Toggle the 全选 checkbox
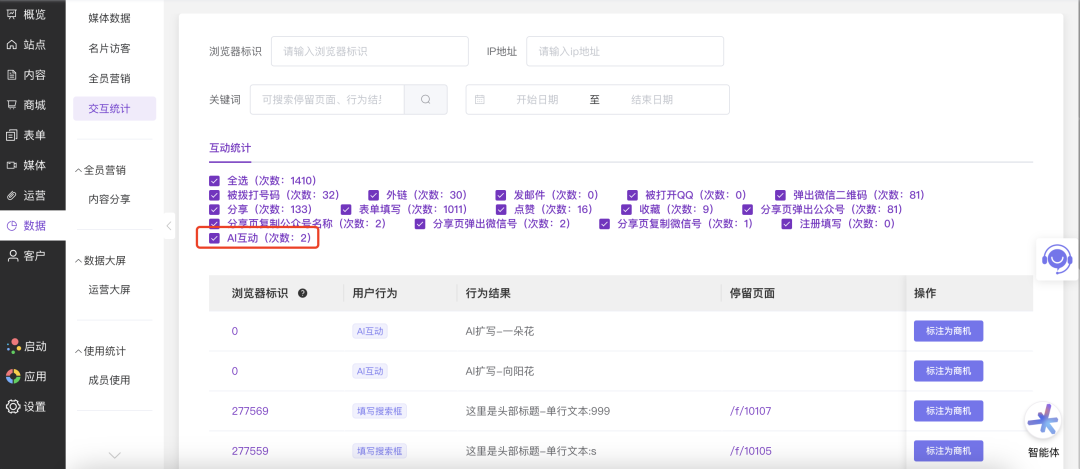The image size is (1080, 469). [x=214, y=181]
